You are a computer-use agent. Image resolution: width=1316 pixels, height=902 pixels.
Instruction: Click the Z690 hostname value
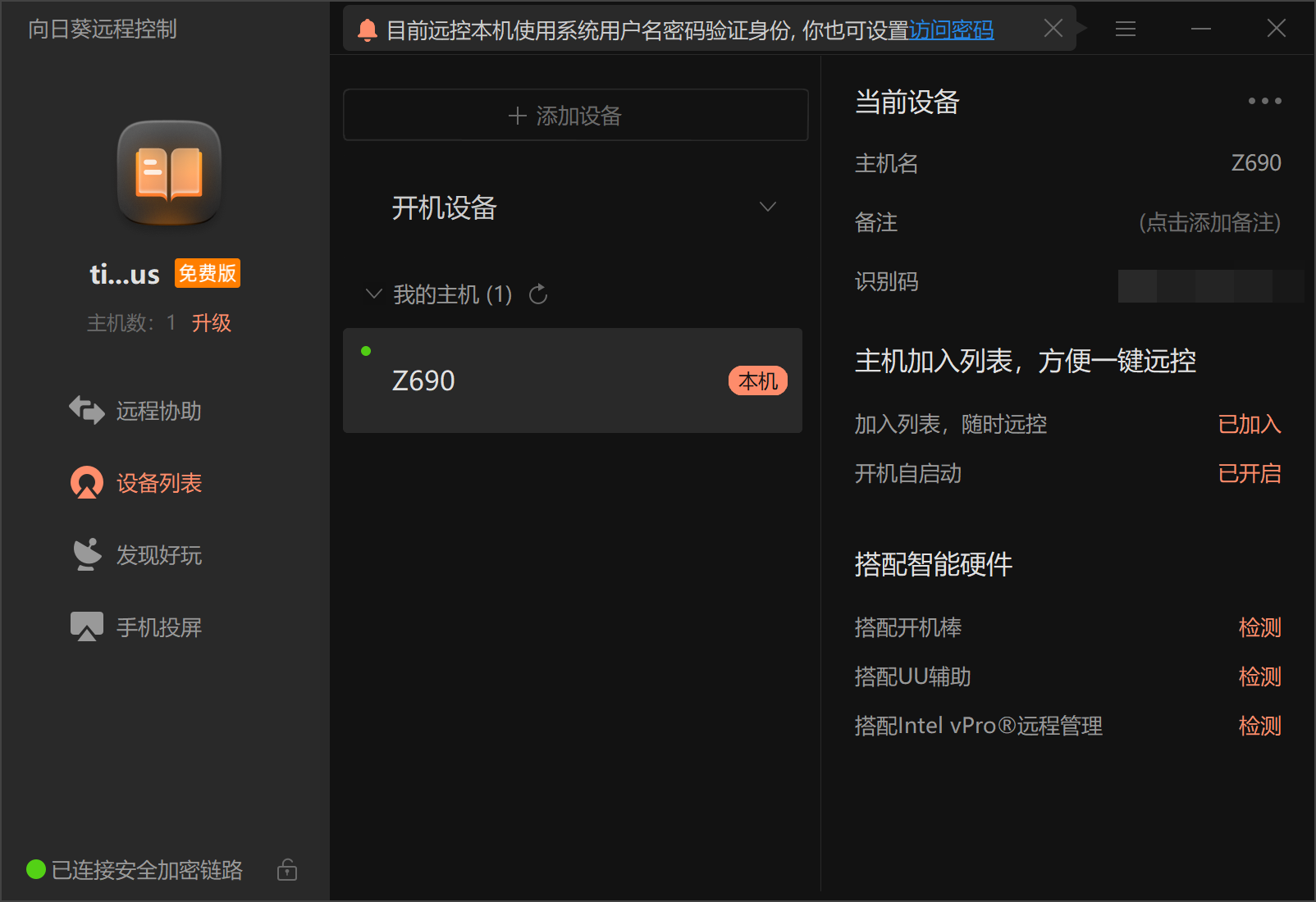tap(1256, 163)
